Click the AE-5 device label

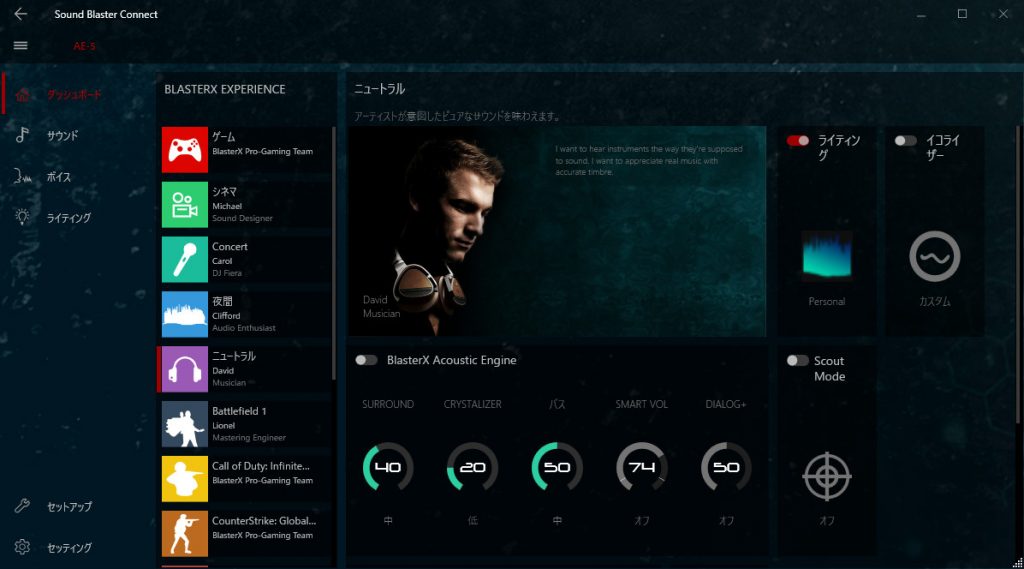[84, 46]
